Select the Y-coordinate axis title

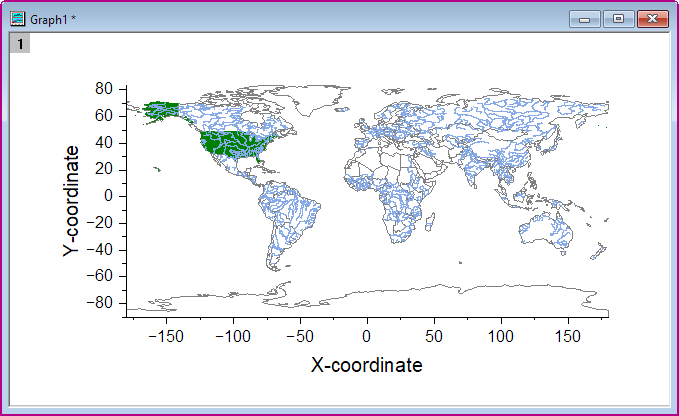tap(72, 201)
